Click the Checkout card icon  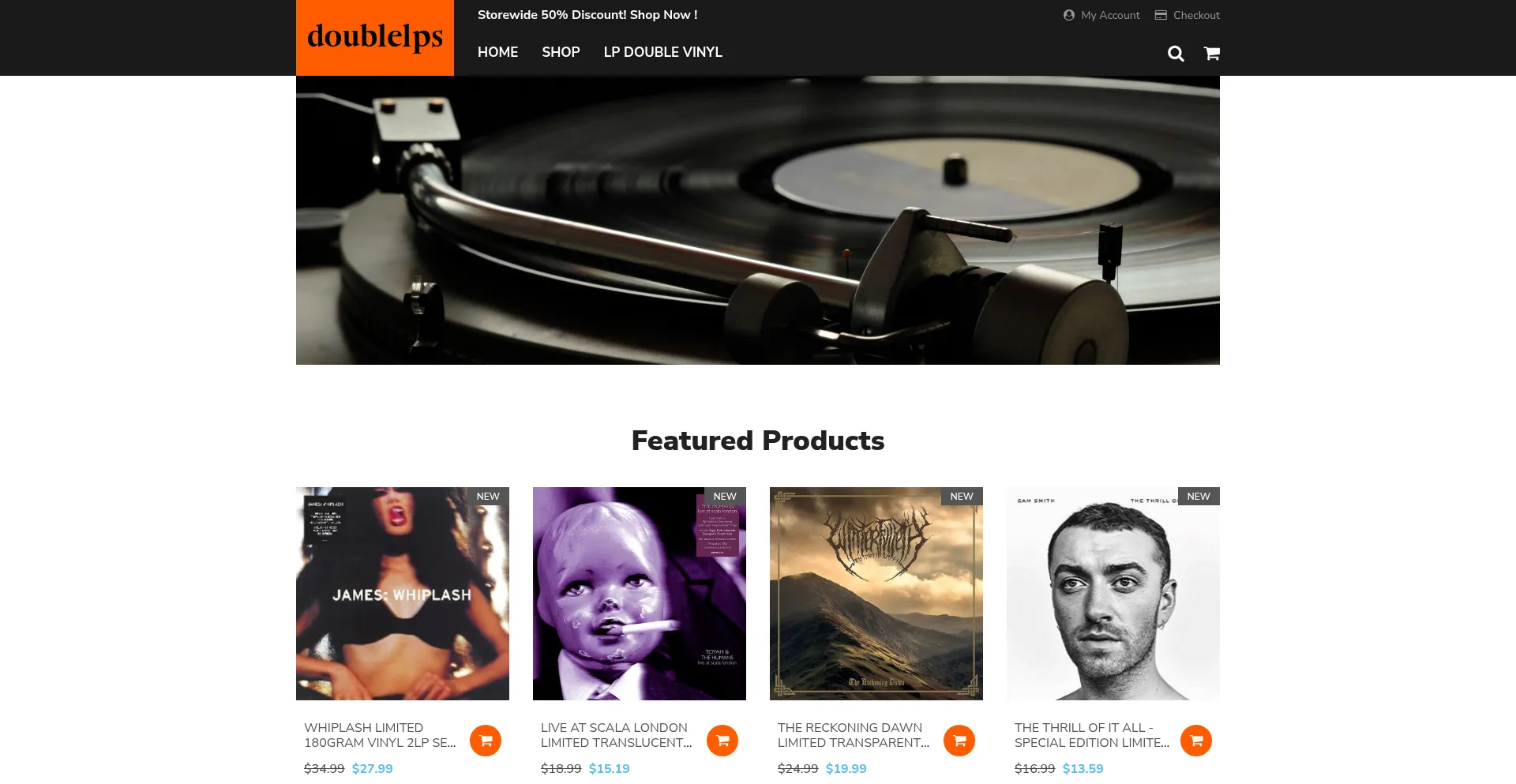click(1161, 15)
